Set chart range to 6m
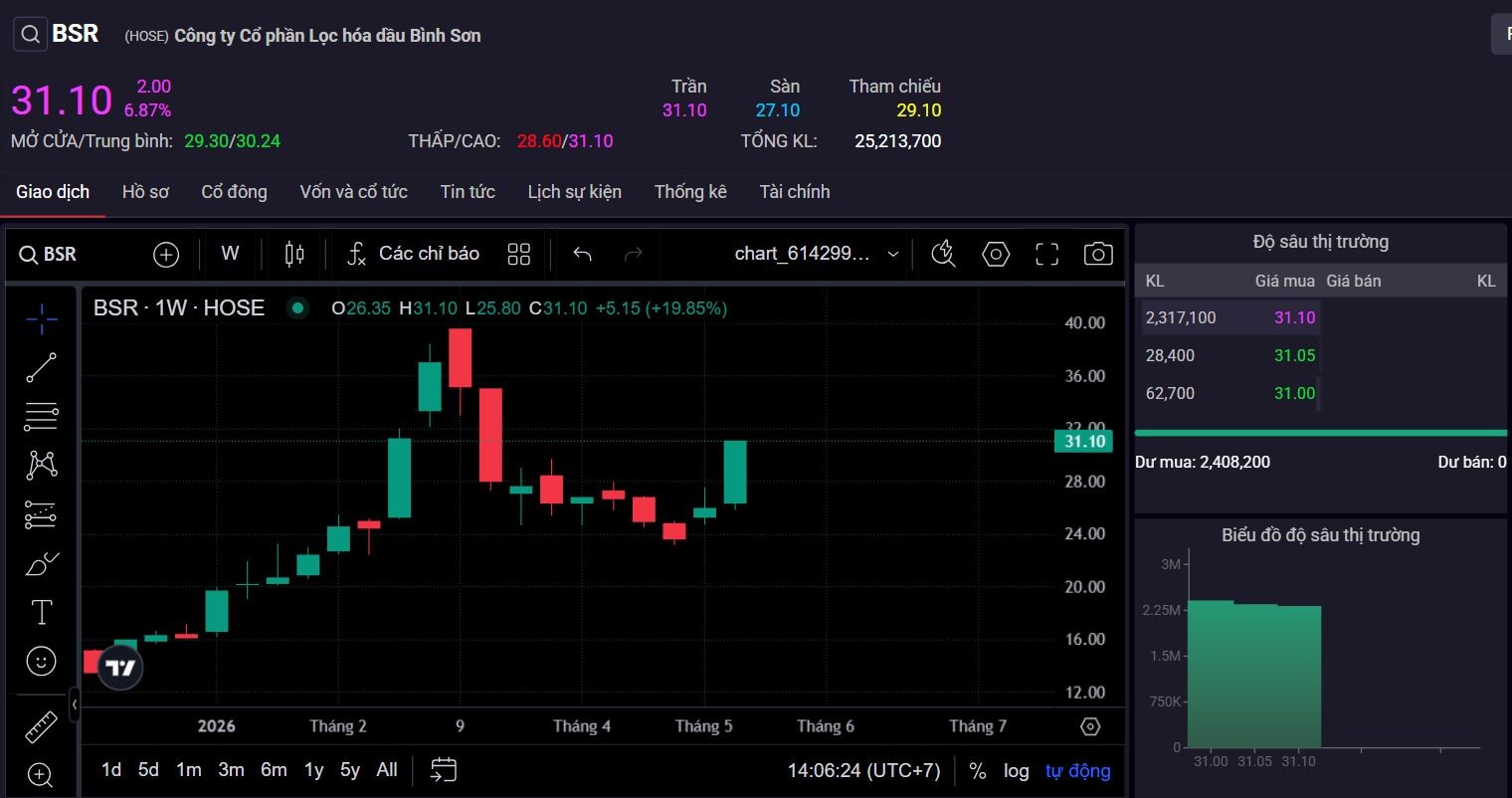The width and height of the screenshot is (1512, 798). pyautogui.click(x=274, y=769)
